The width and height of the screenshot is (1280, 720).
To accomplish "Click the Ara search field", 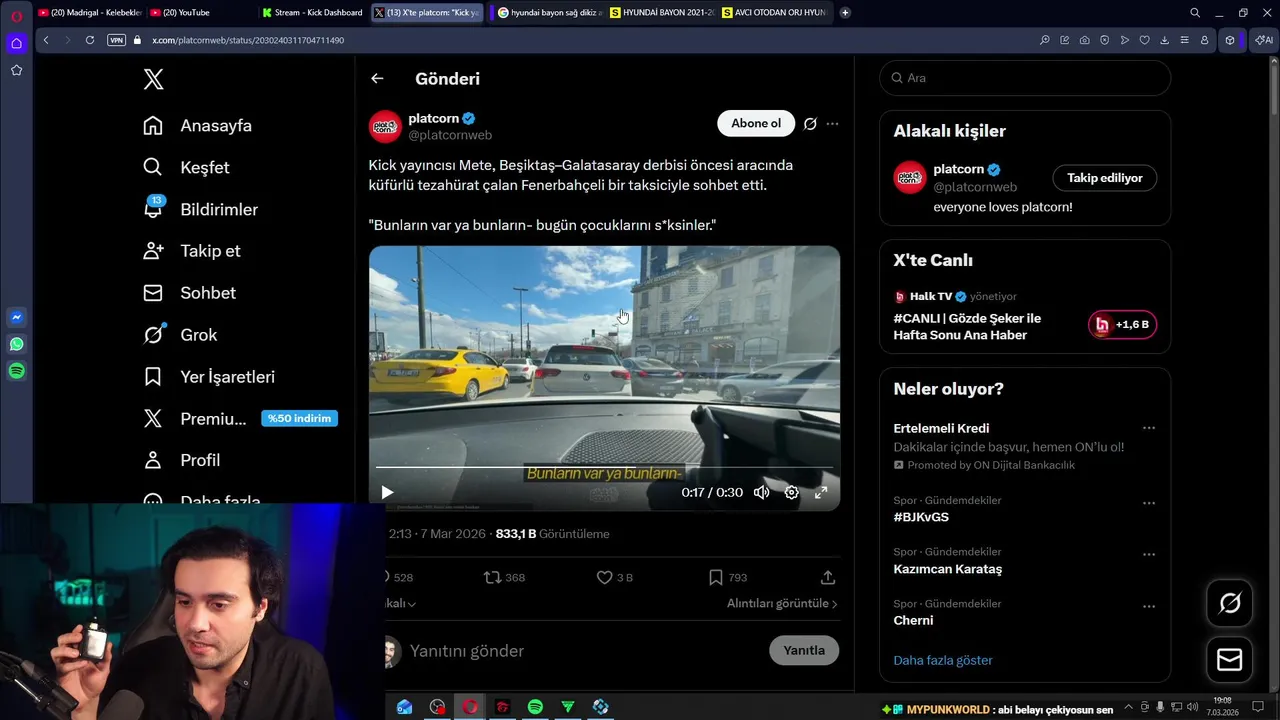I will pyautogui.click(x=1025, y=78).
